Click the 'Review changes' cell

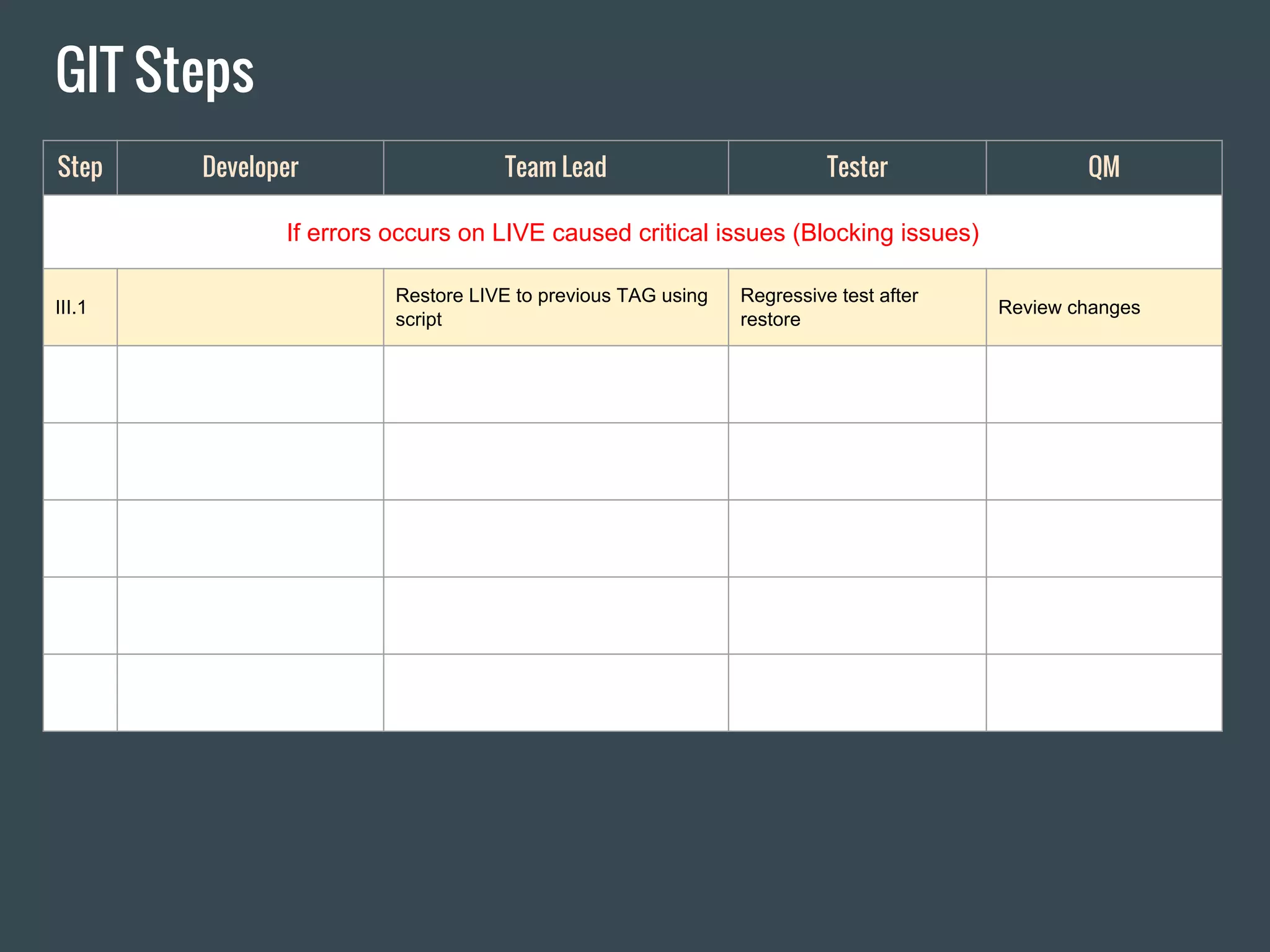tap(1104, 307)
